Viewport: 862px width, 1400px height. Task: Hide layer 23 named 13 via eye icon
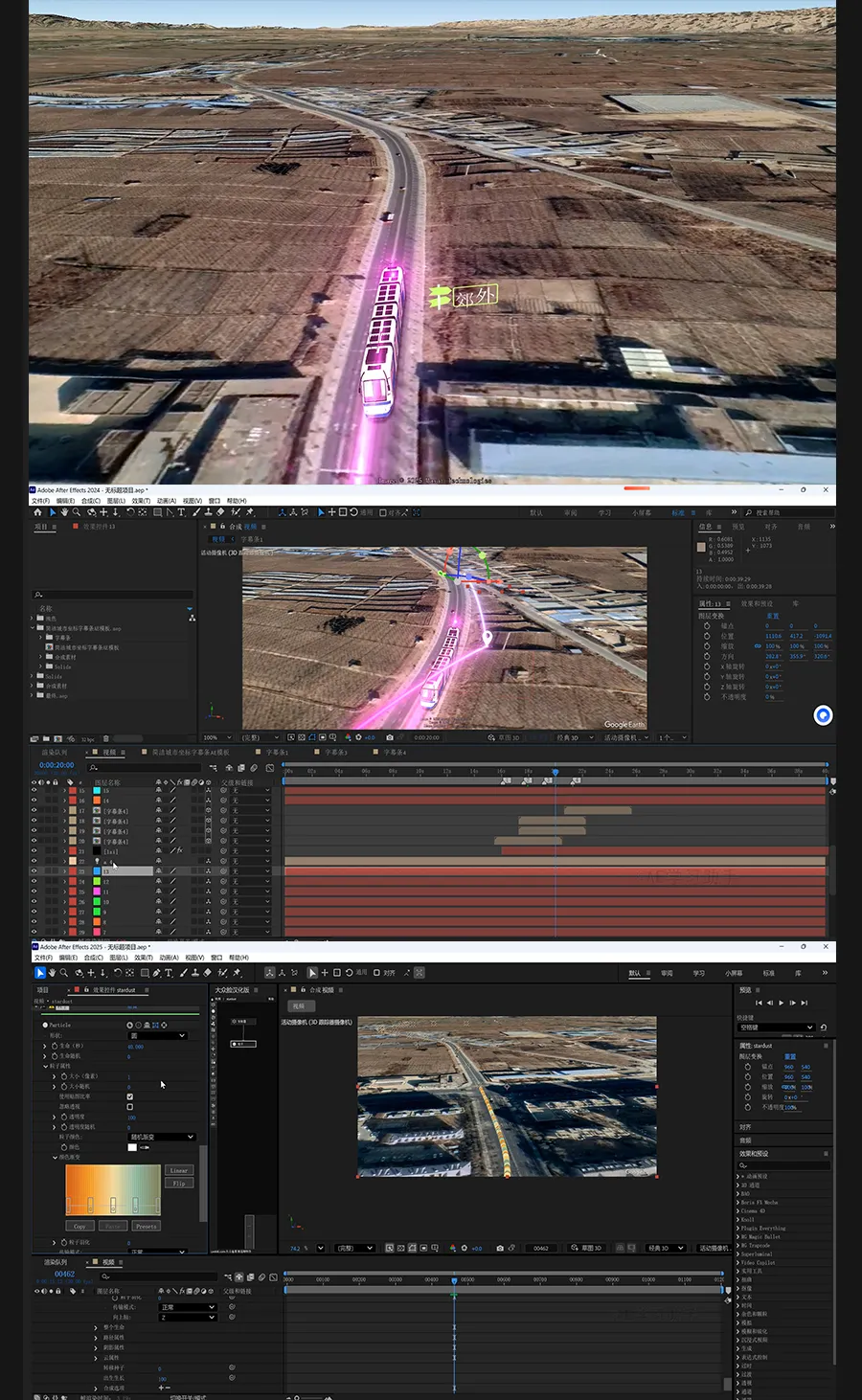click(x=34, y=871)
